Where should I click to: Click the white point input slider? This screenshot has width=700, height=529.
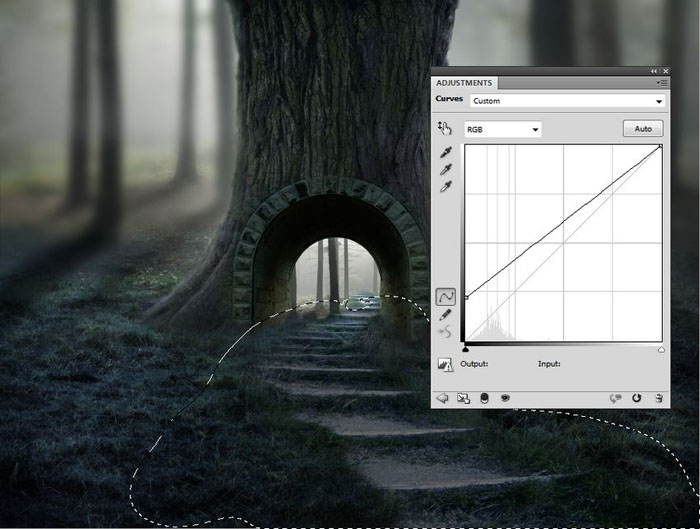point(661,350)
